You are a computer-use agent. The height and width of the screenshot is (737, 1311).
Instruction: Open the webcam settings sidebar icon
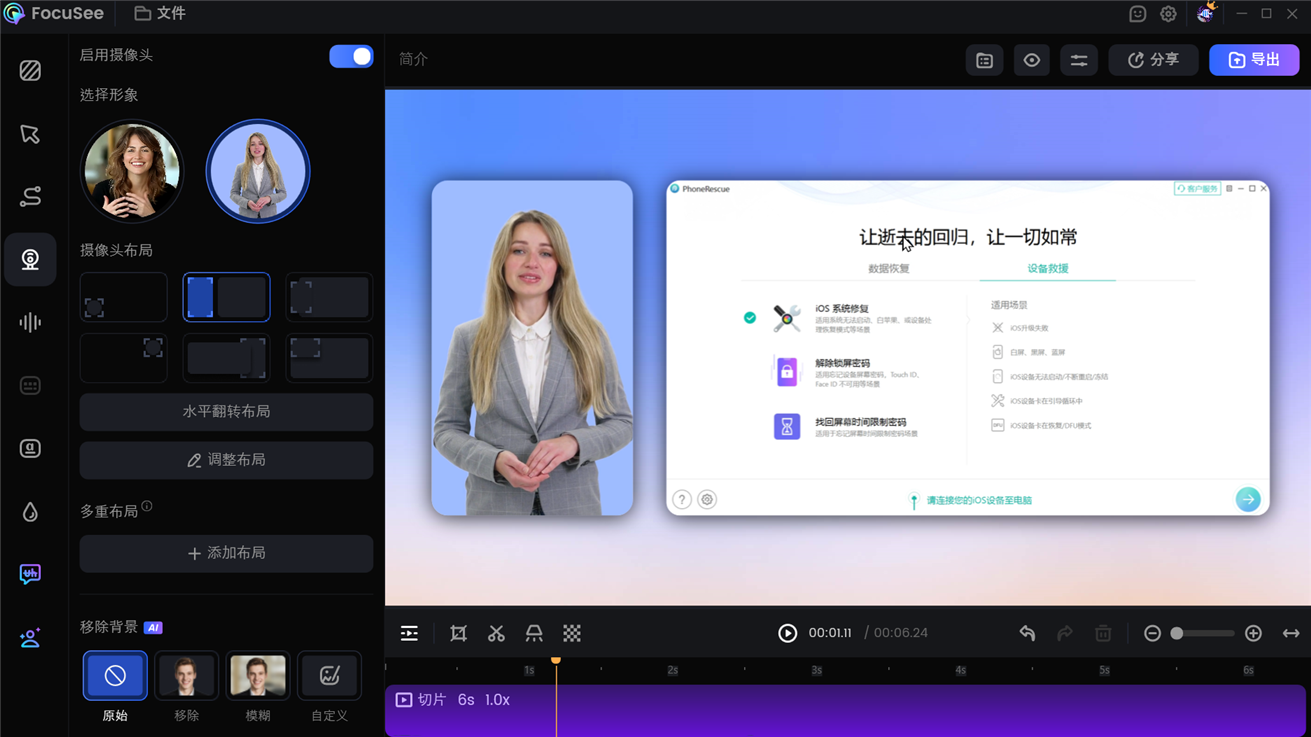(x=30, y=260)
